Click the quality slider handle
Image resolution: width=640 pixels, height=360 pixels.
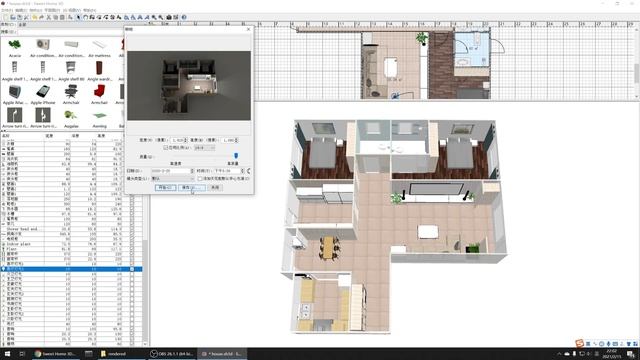tap(236, 156)
